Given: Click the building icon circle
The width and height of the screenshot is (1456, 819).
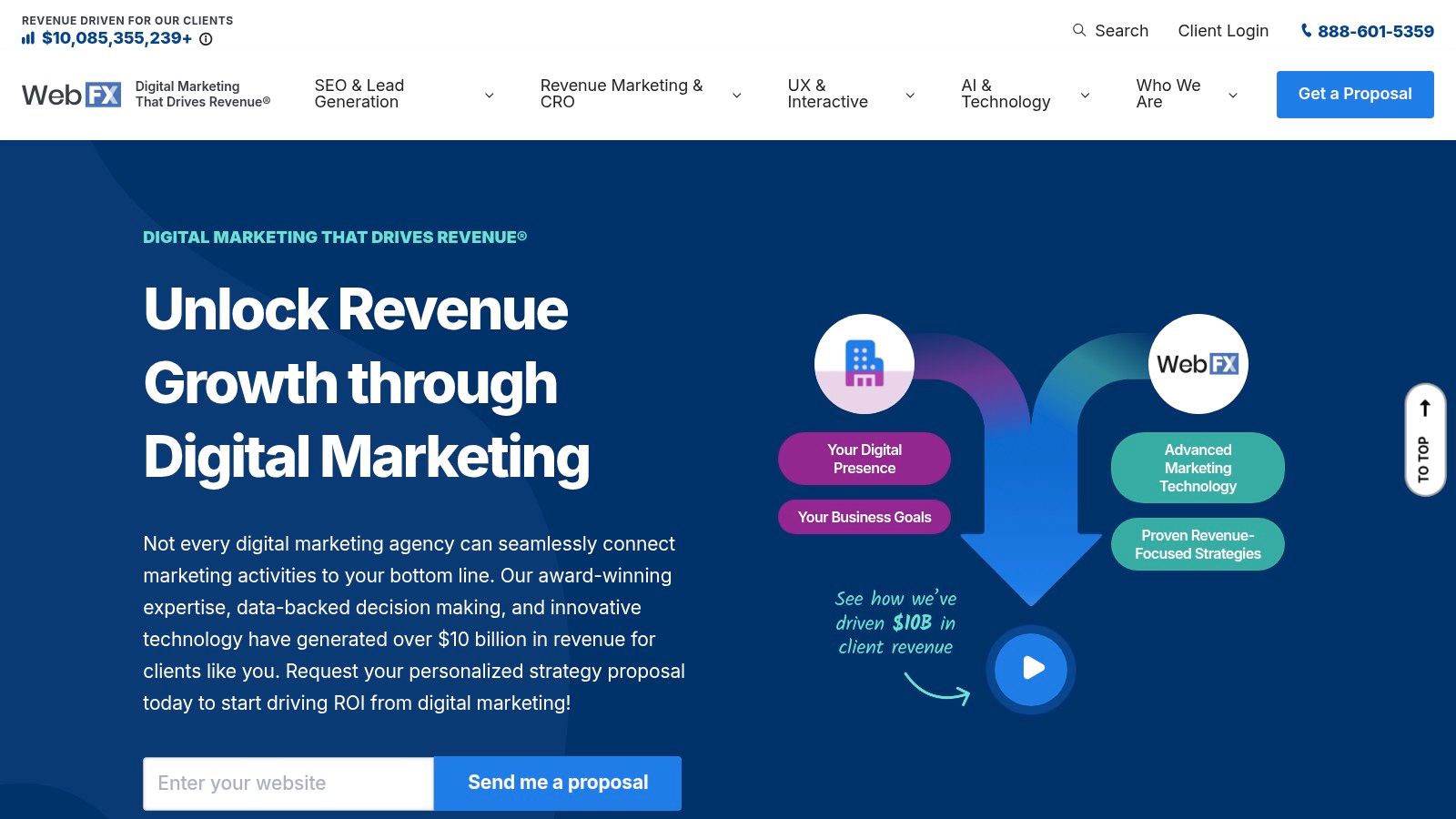Looking at the screenshot, I should 864,364.
